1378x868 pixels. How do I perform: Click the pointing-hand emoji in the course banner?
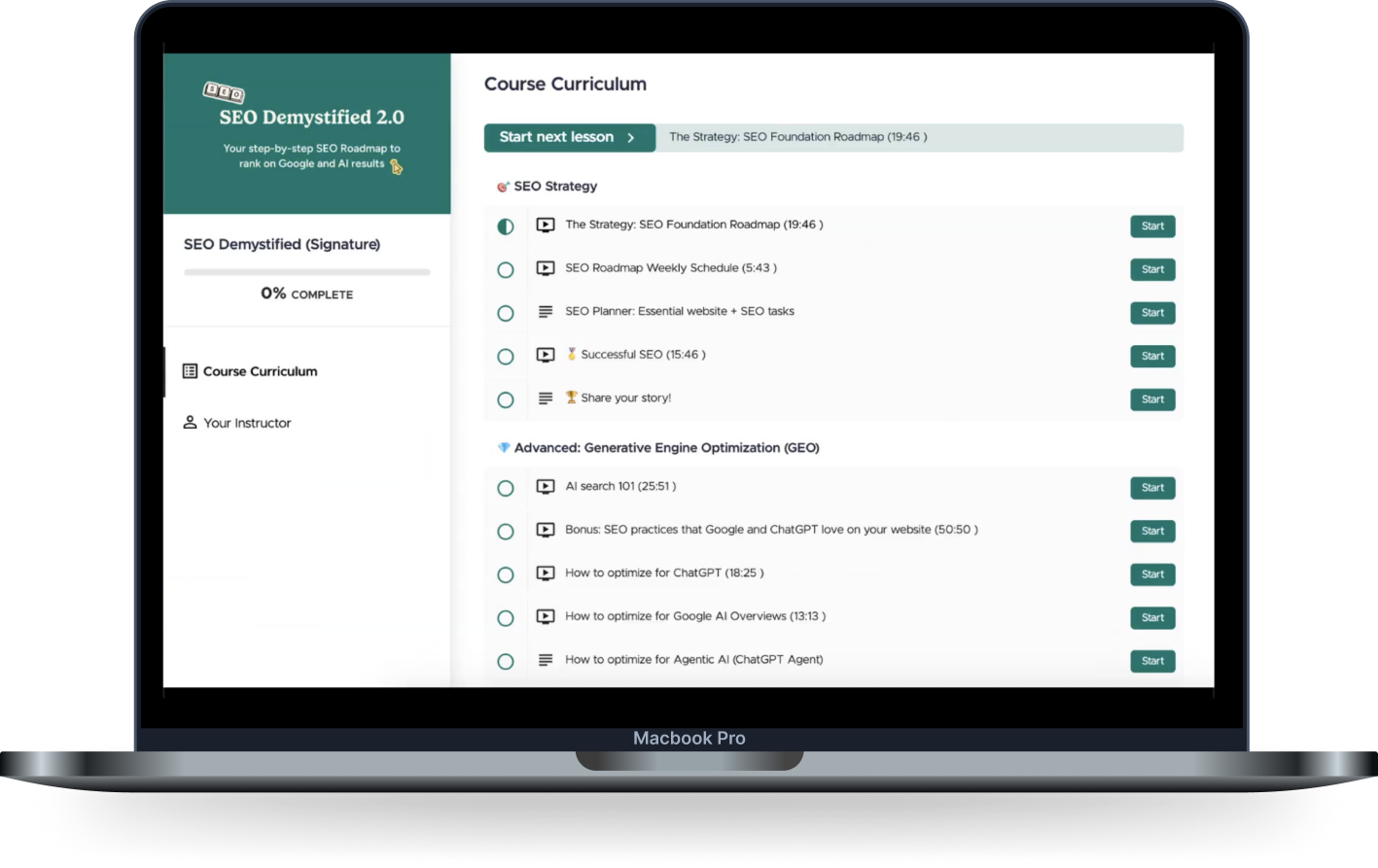click(x=396, y=166)
